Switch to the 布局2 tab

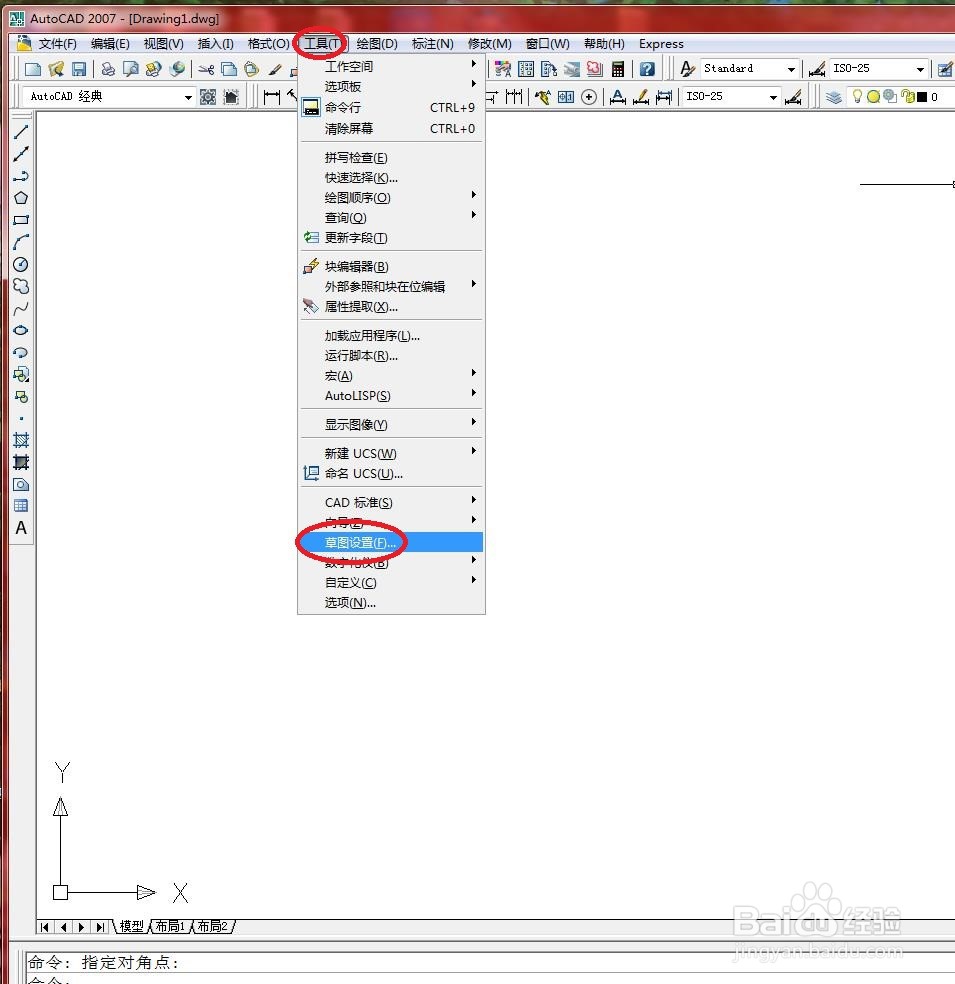tap(213, 926)
